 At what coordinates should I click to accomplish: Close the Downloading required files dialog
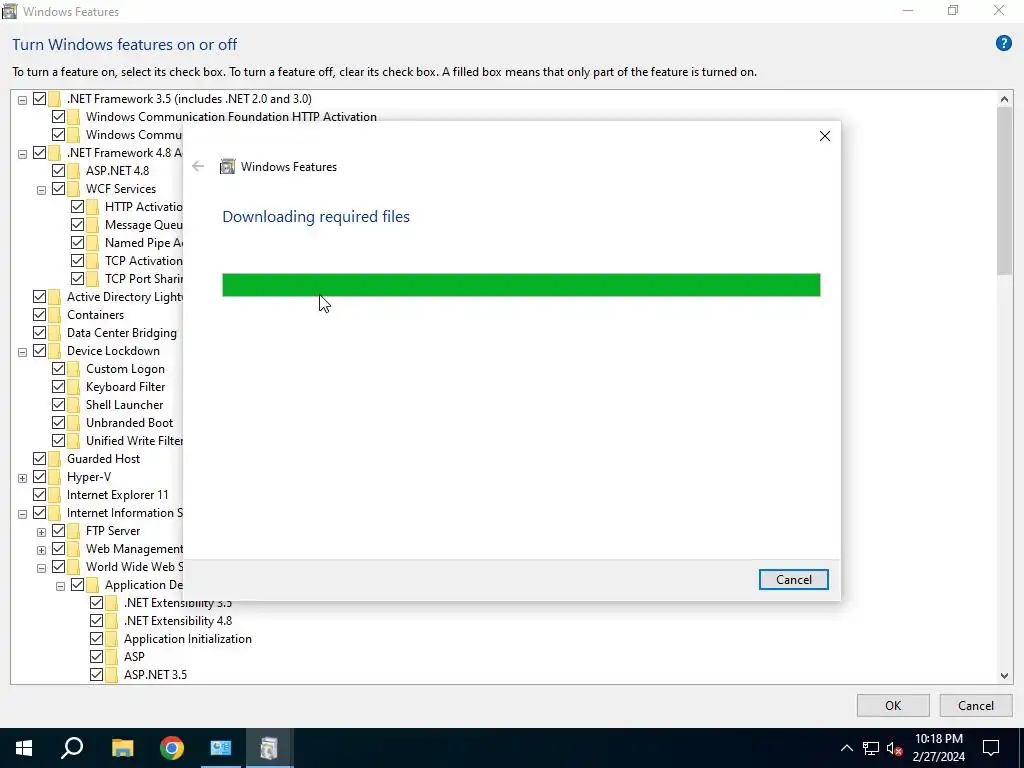(x=825, y=136)
